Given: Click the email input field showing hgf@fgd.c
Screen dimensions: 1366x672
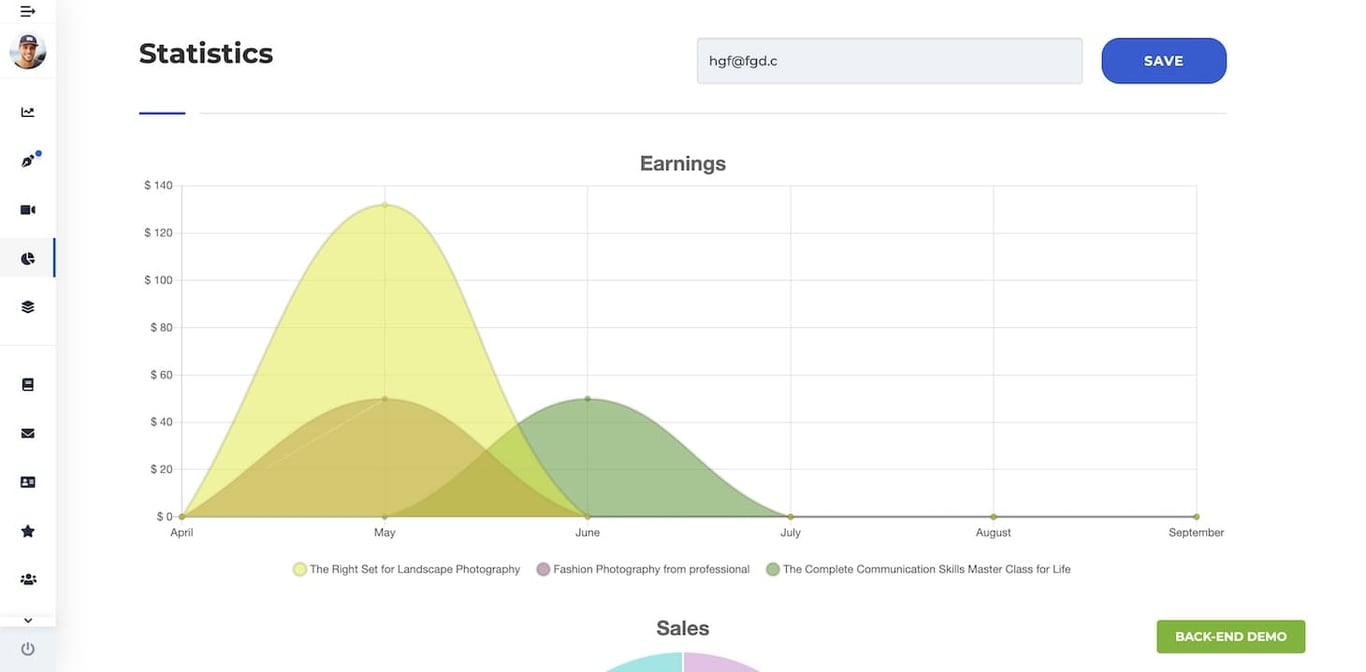Looking at the screenshot, I should click(888, 60).
